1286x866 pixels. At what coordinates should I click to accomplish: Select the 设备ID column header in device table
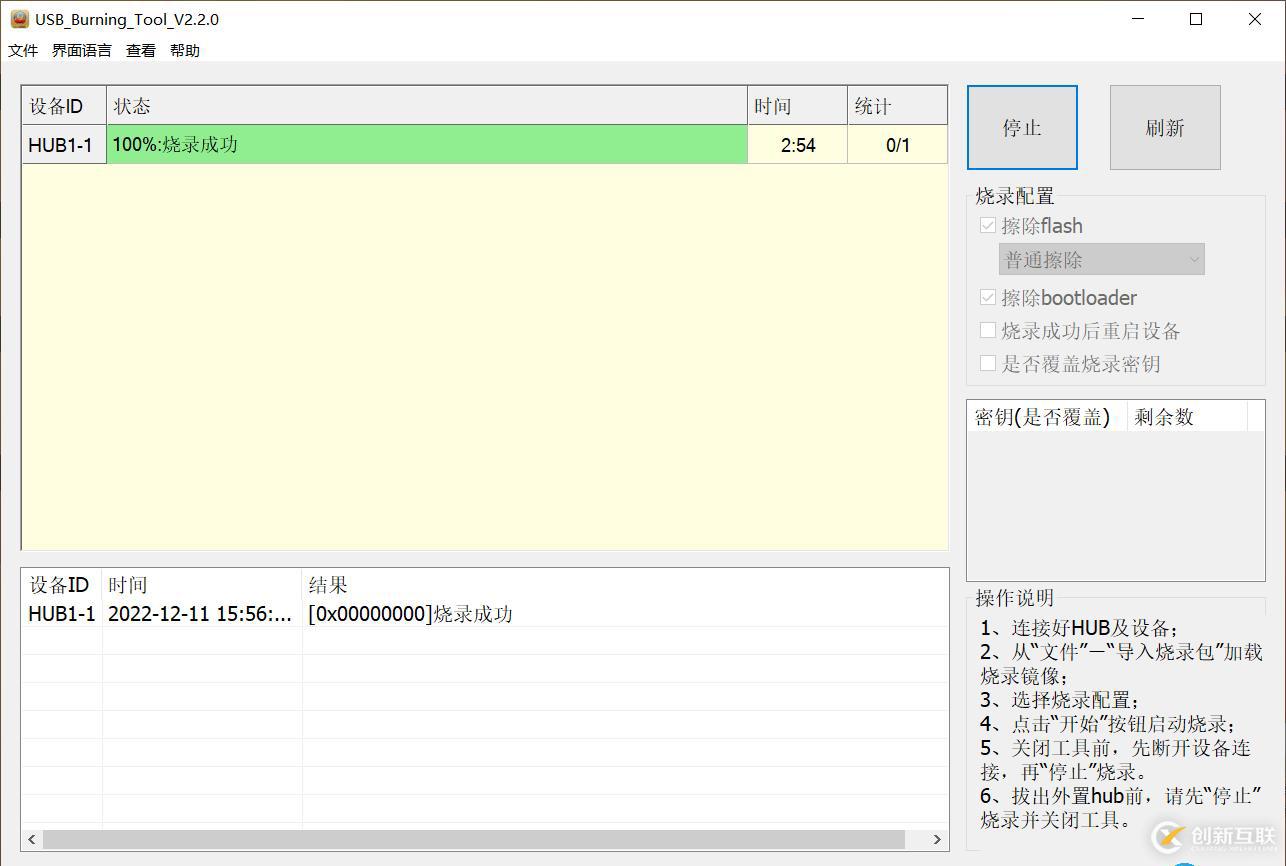[64, 106]
